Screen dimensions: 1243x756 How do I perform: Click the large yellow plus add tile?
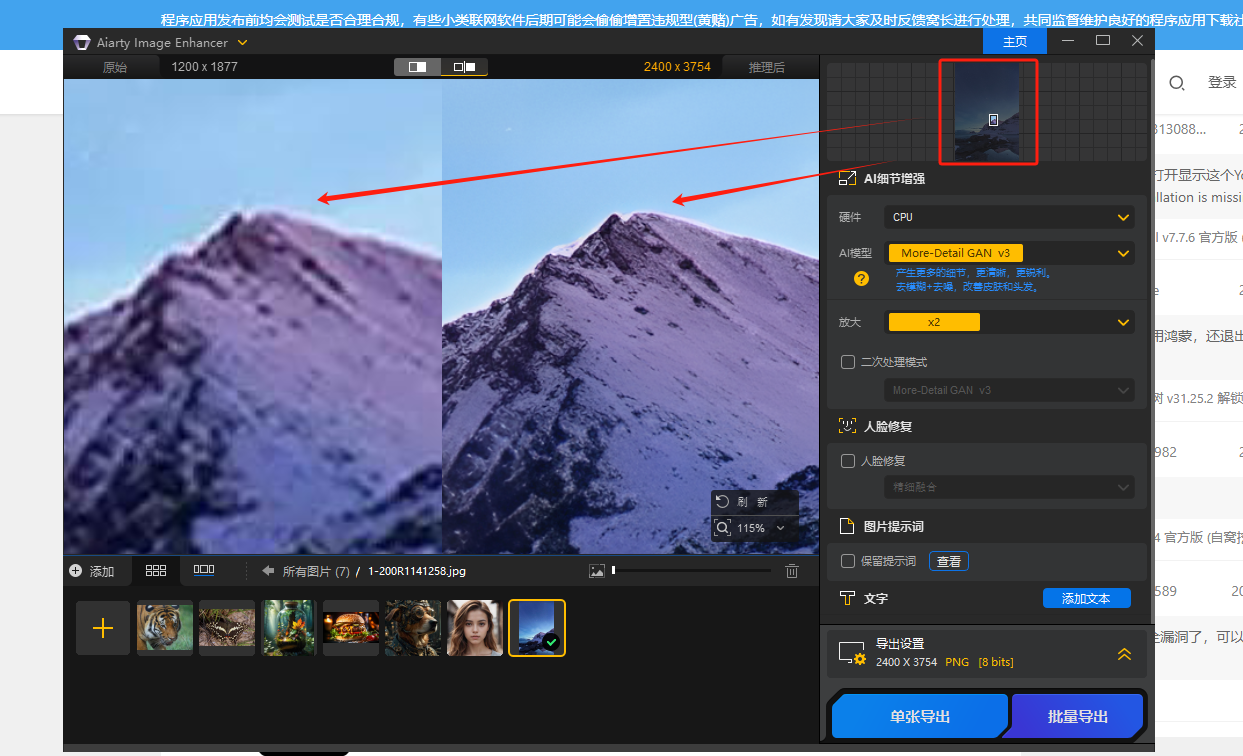coord(103,628)
